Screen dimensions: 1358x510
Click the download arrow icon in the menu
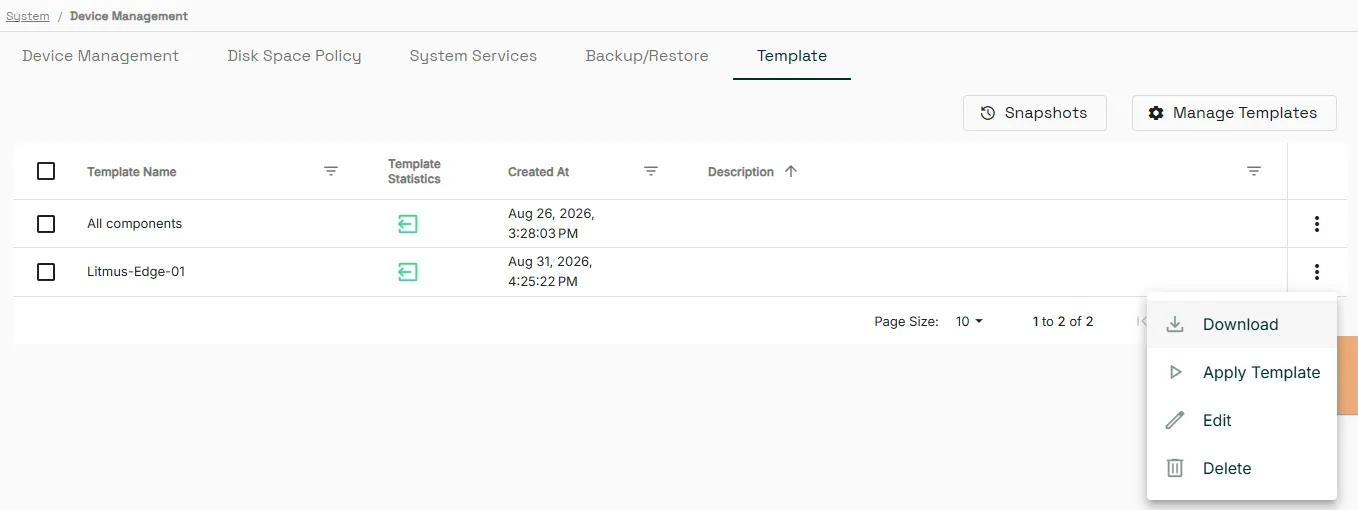1176,324
